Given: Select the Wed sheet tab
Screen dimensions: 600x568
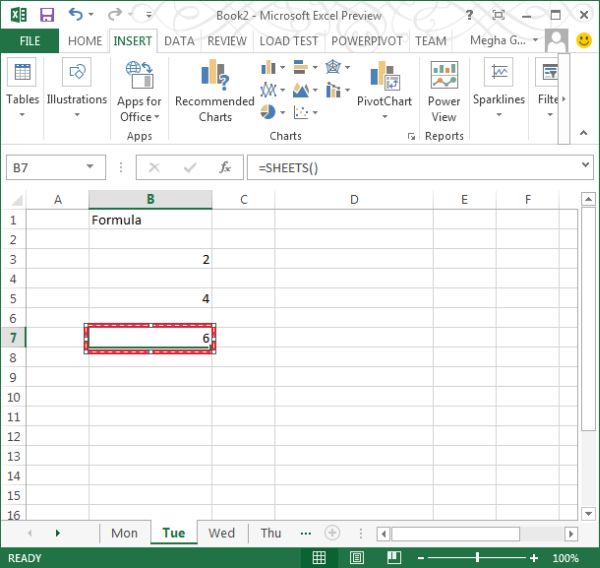Looking at the screenshot, I should [222, 533].
